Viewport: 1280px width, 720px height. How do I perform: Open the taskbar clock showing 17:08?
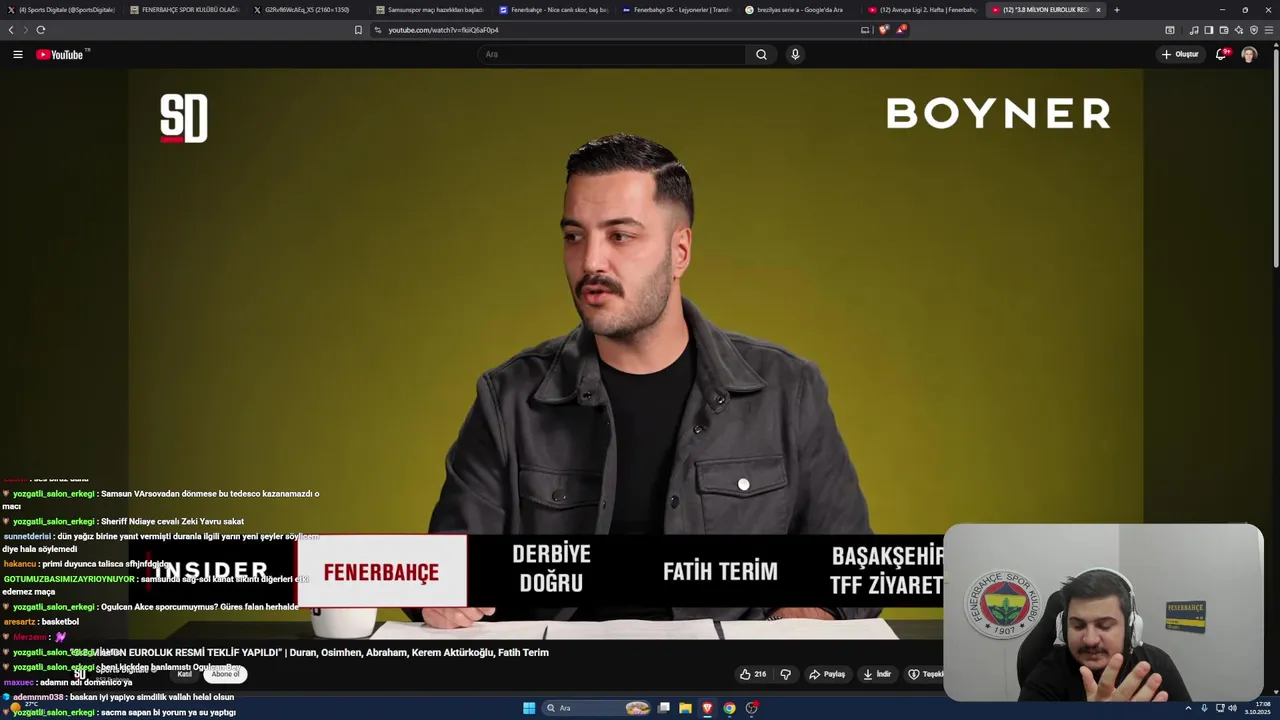(x=1258, y=708)
